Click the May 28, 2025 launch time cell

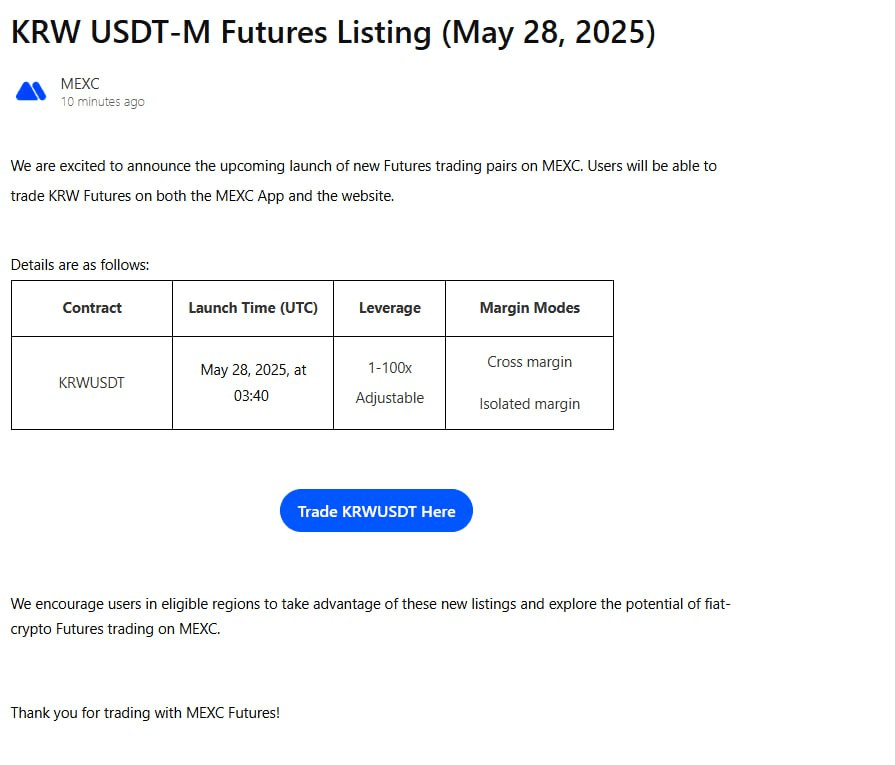coord(253,382)
